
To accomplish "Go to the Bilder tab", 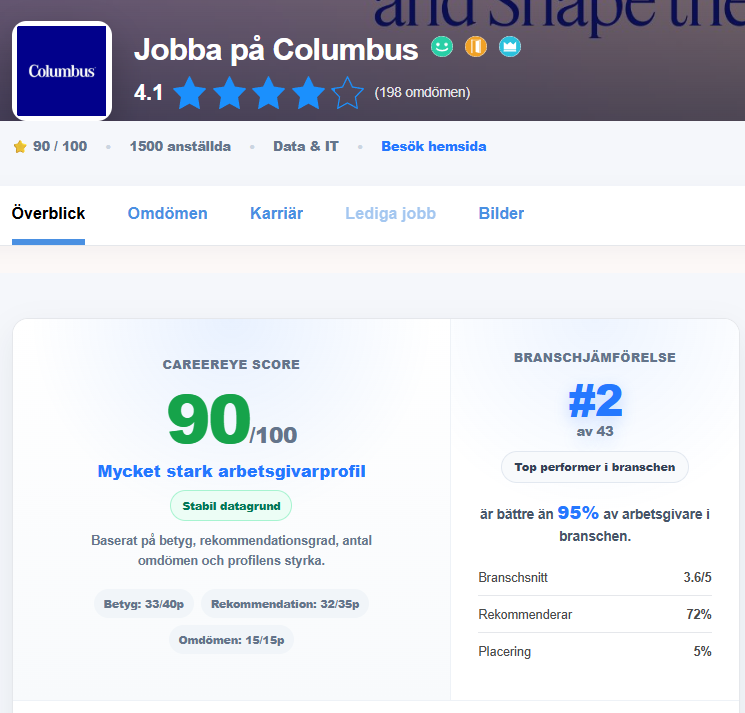I will [x=501, y=213].
